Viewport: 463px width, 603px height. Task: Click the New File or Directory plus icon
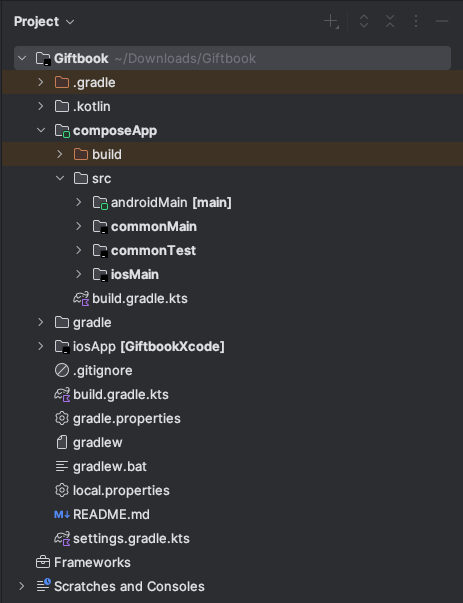(331, 22)
